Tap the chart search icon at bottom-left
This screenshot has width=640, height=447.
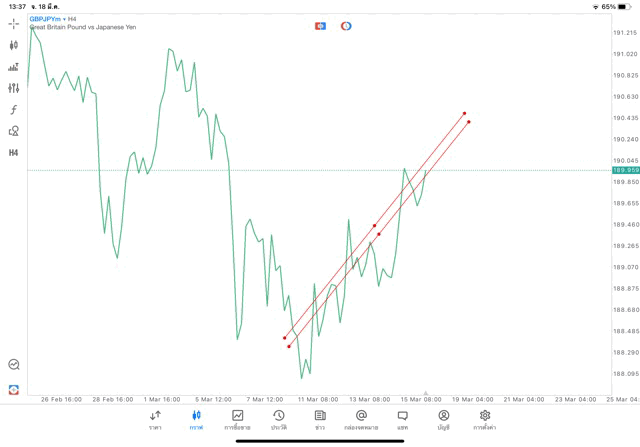(14, 365)
